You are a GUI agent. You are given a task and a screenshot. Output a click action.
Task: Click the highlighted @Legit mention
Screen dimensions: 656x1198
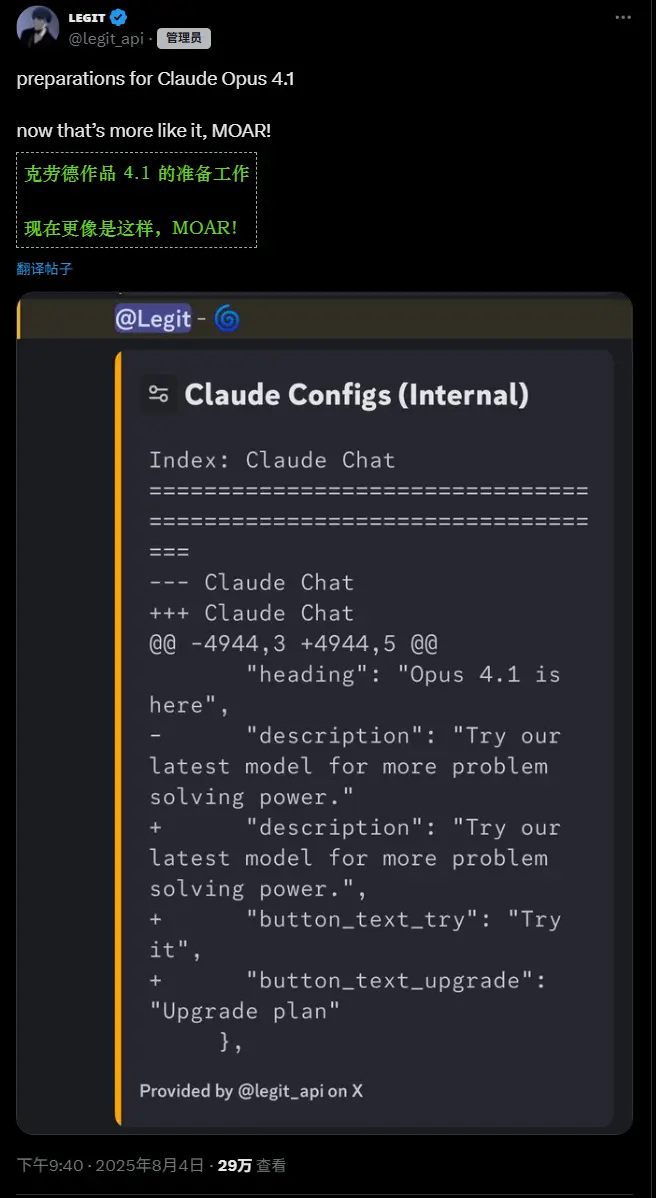(153, 319)
